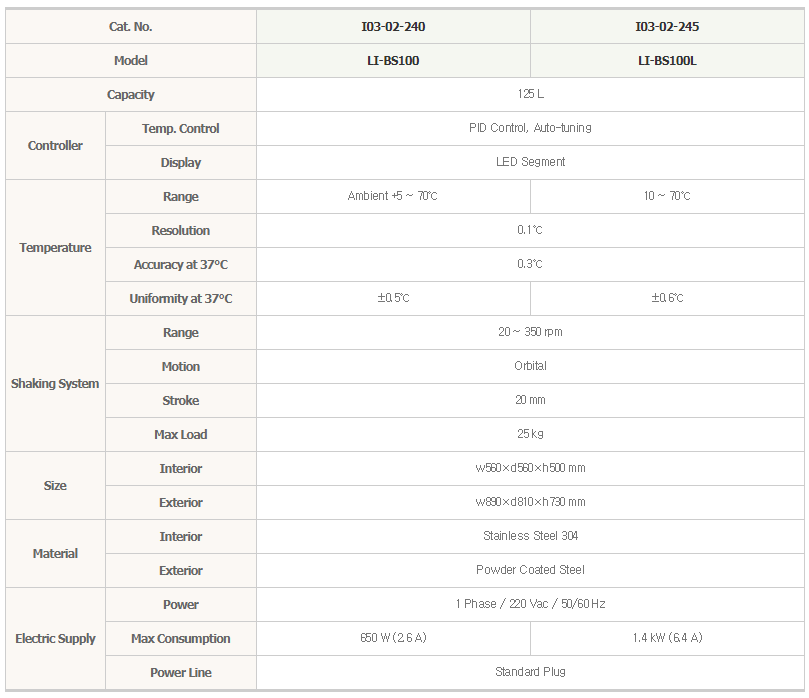The width and height of the screenshot is (809, 698).
Task: Click the Accuracy at 37°C label
Action: coord(181,265)
